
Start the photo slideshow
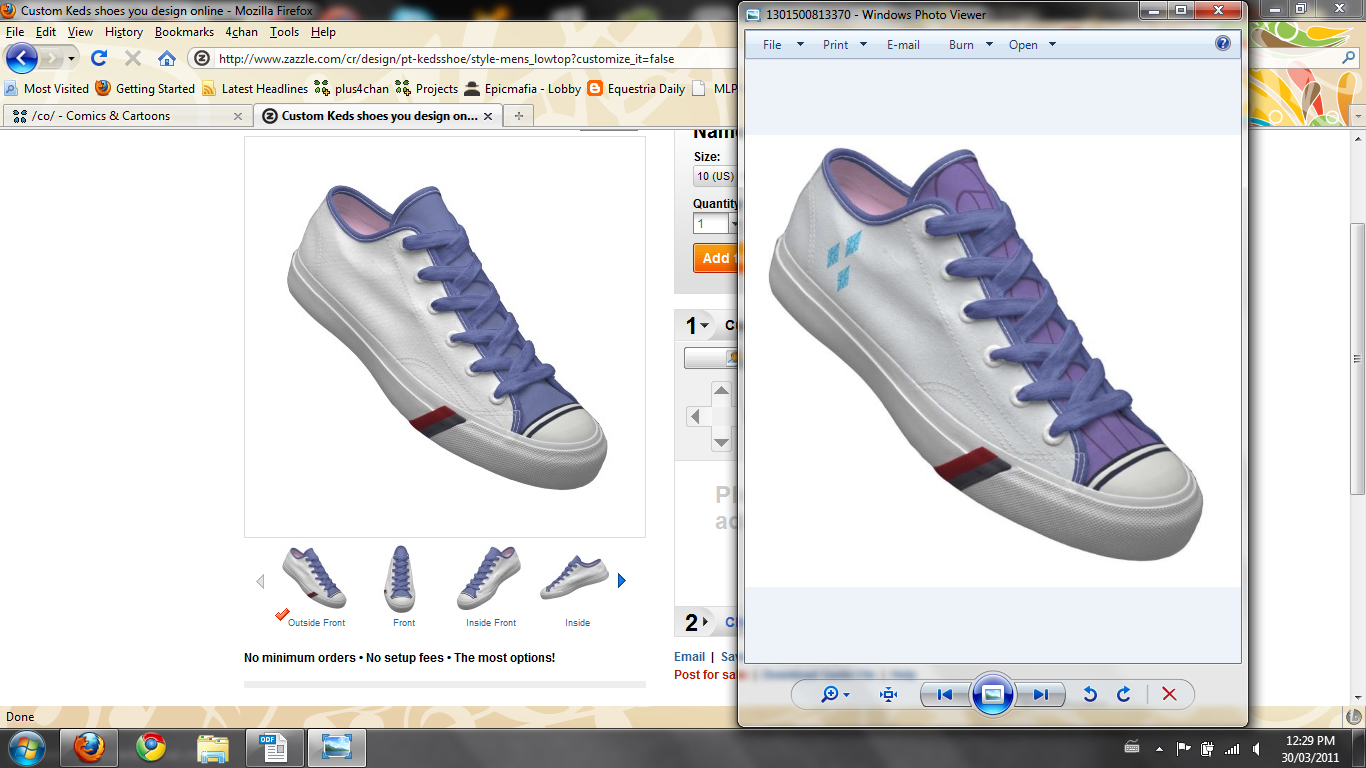992,694
